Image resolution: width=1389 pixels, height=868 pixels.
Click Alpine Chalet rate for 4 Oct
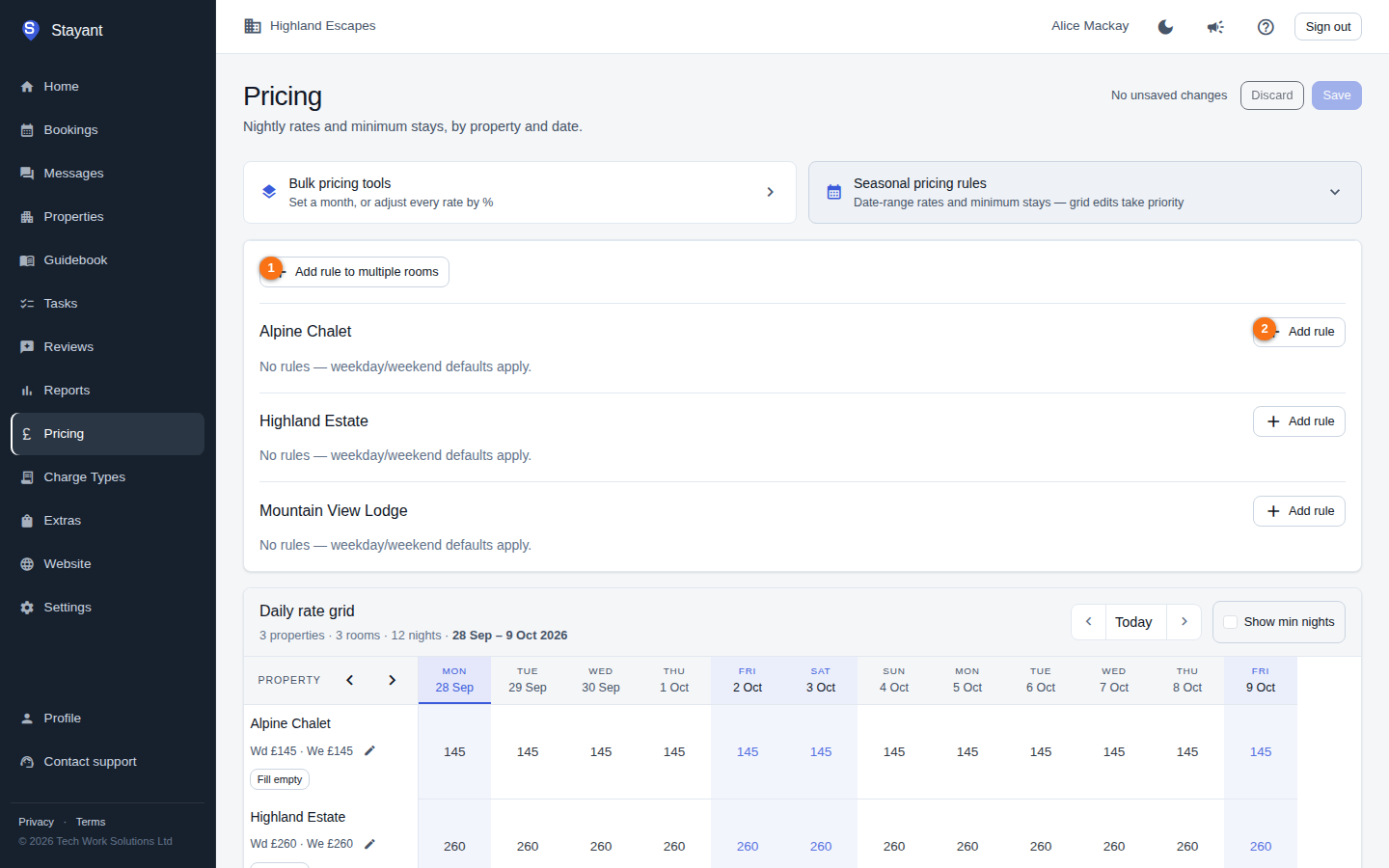(894, 751)
